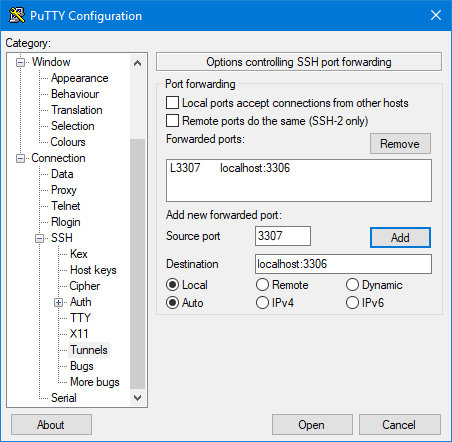Image resolution: width=452 pixels, height=442 pixels.
Task: Open the Cipher category
Action: pos(84,286)
